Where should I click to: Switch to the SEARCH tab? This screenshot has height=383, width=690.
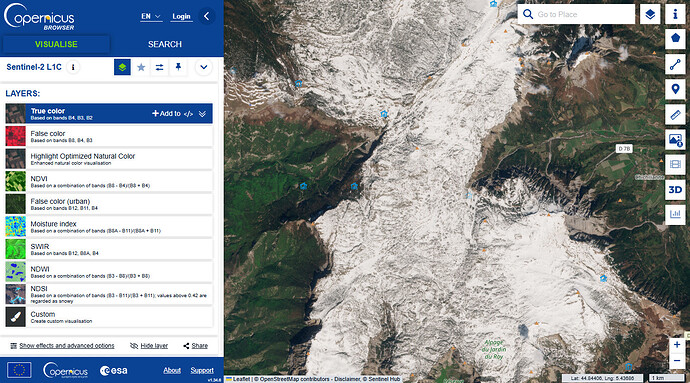165,44
